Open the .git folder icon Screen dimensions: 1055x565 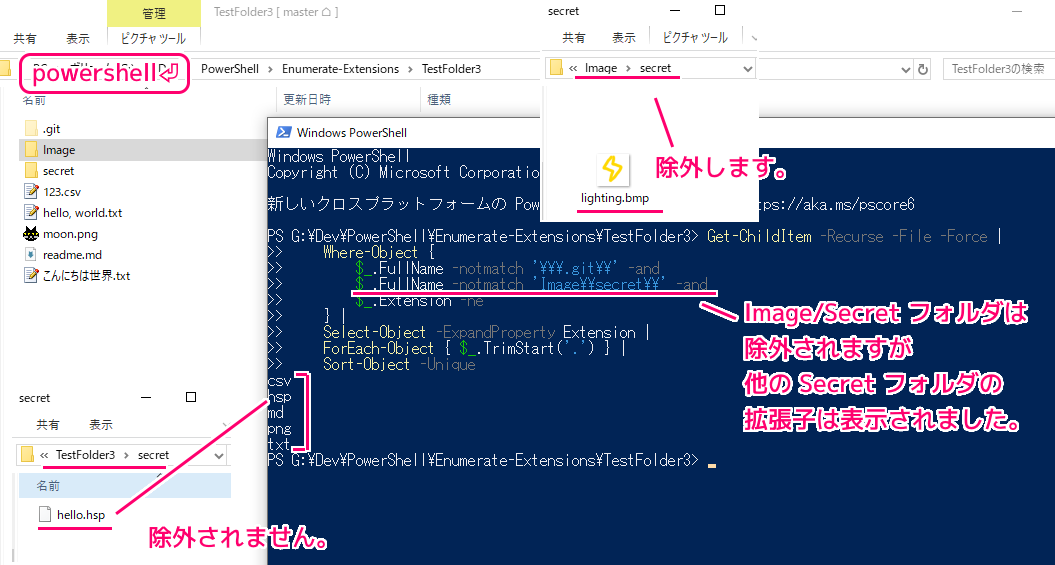[x=30, y=129]
